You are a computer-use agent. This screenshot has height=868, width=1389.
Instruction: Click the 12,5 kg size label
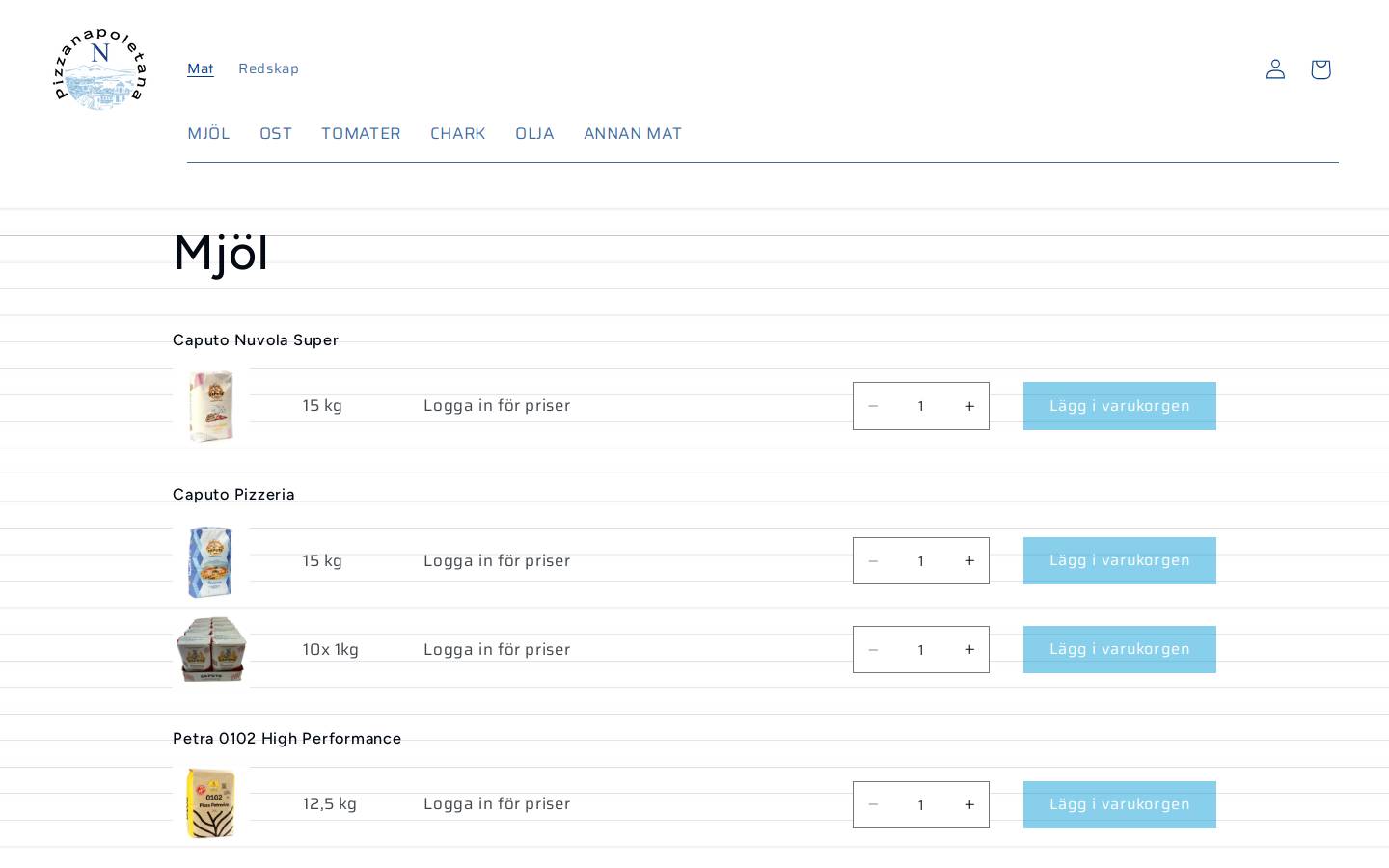pos(329,803)
